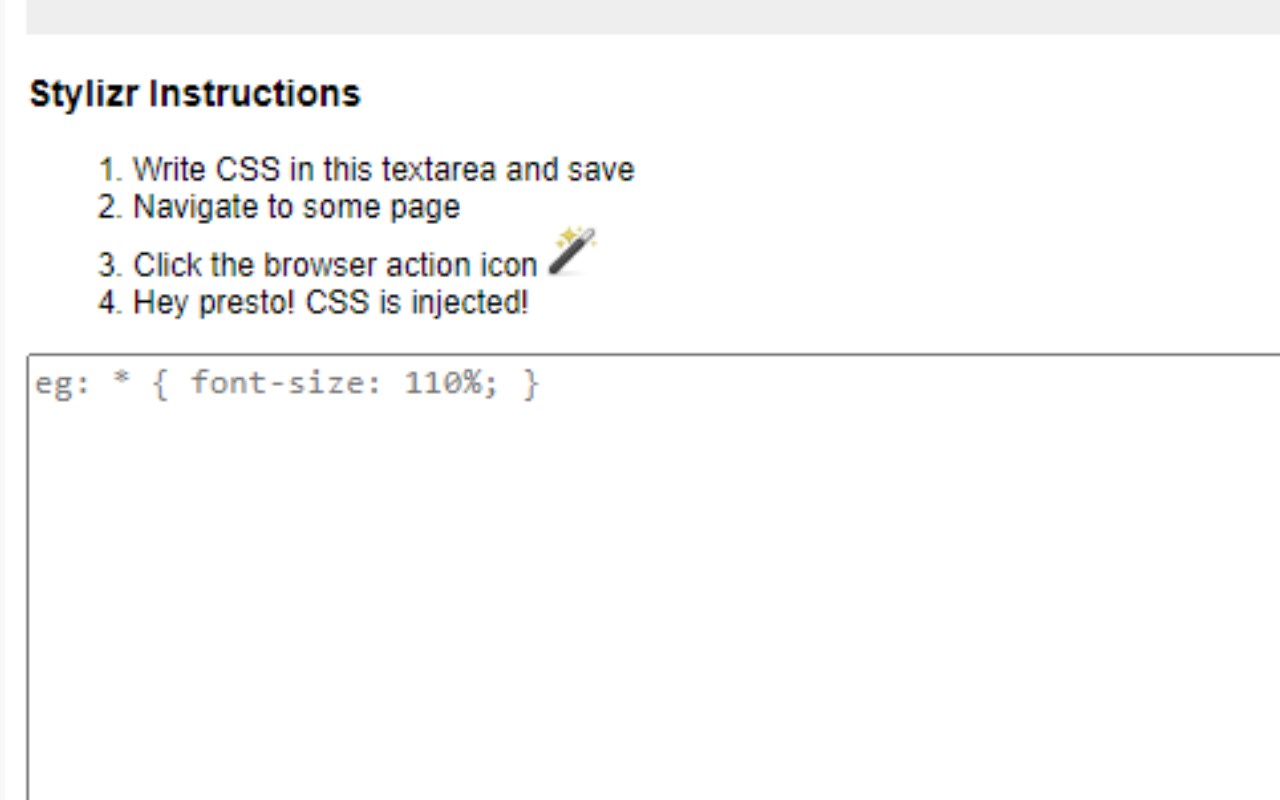
Task: Click the 'Click the browser action icon' text
Action: click(x=334, y=265)
